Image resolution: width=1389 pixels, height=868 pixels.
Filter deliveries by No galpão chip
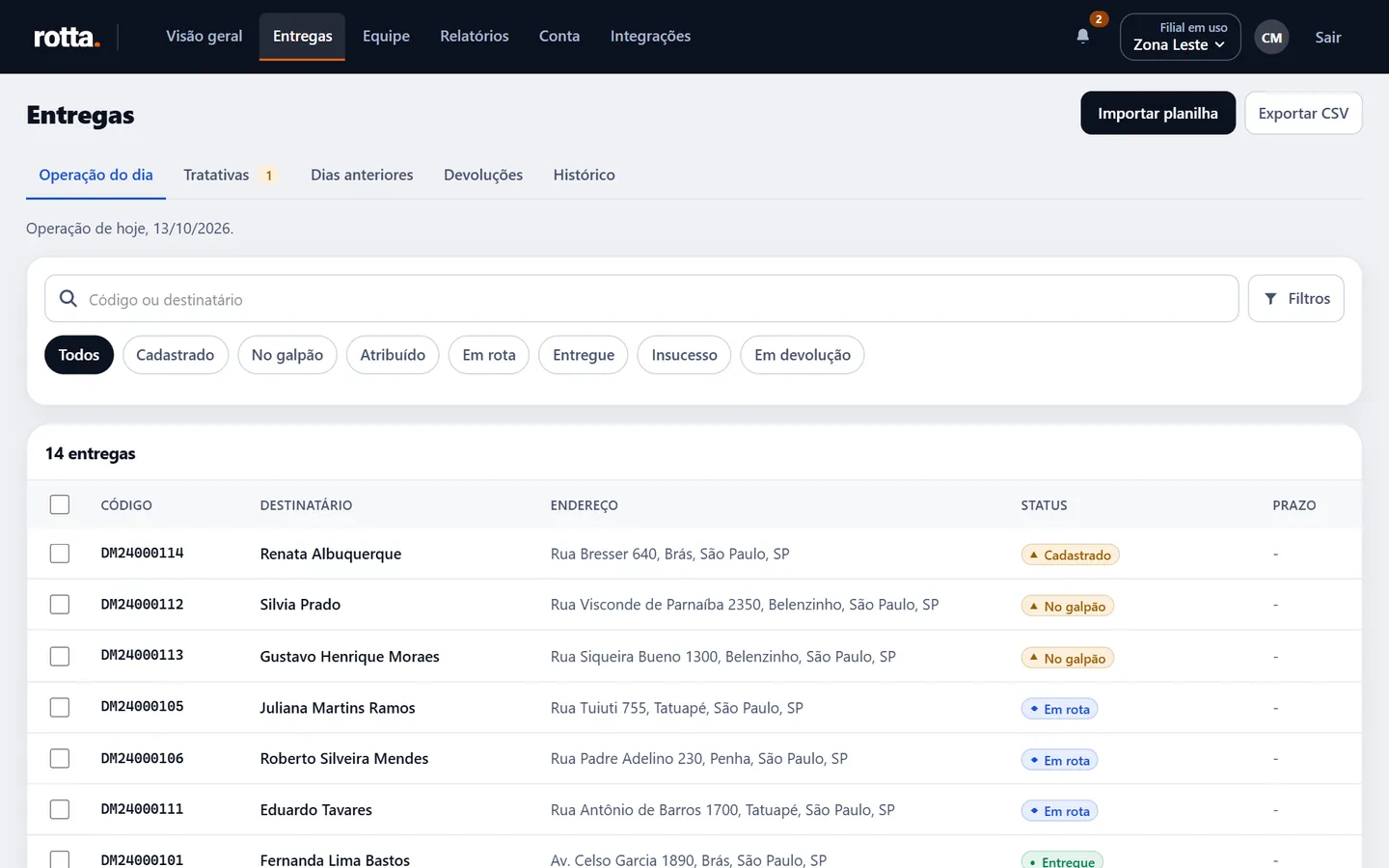pyautogui.click(x=287, y=355)
